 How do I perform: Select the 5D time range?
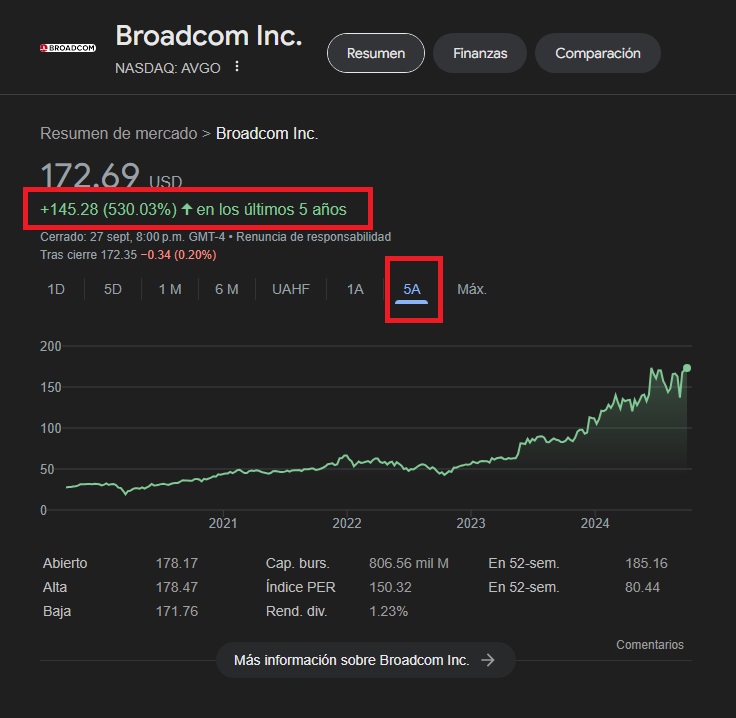point(113,290)
